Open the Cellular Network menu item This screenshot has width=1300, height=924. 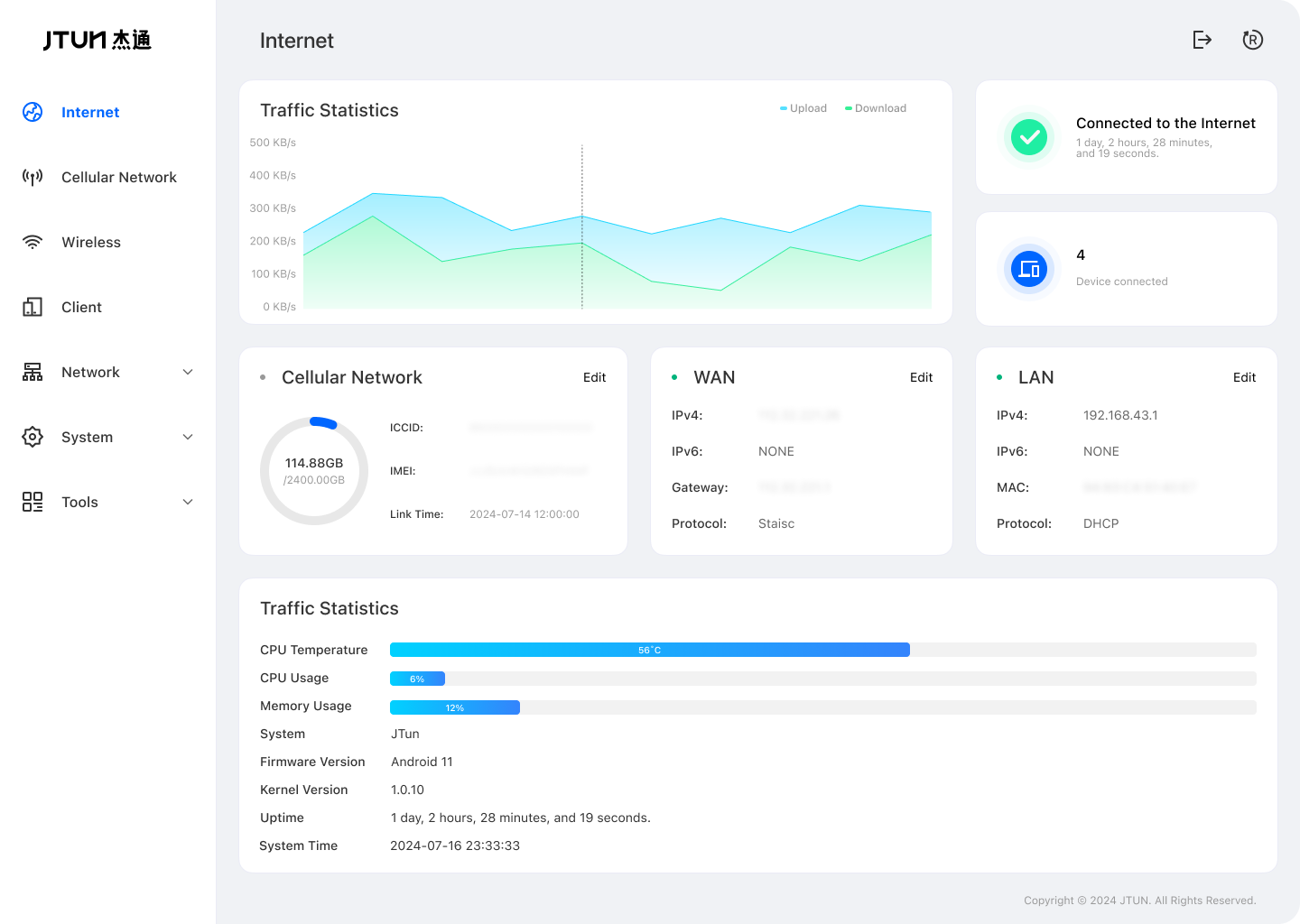119,177
